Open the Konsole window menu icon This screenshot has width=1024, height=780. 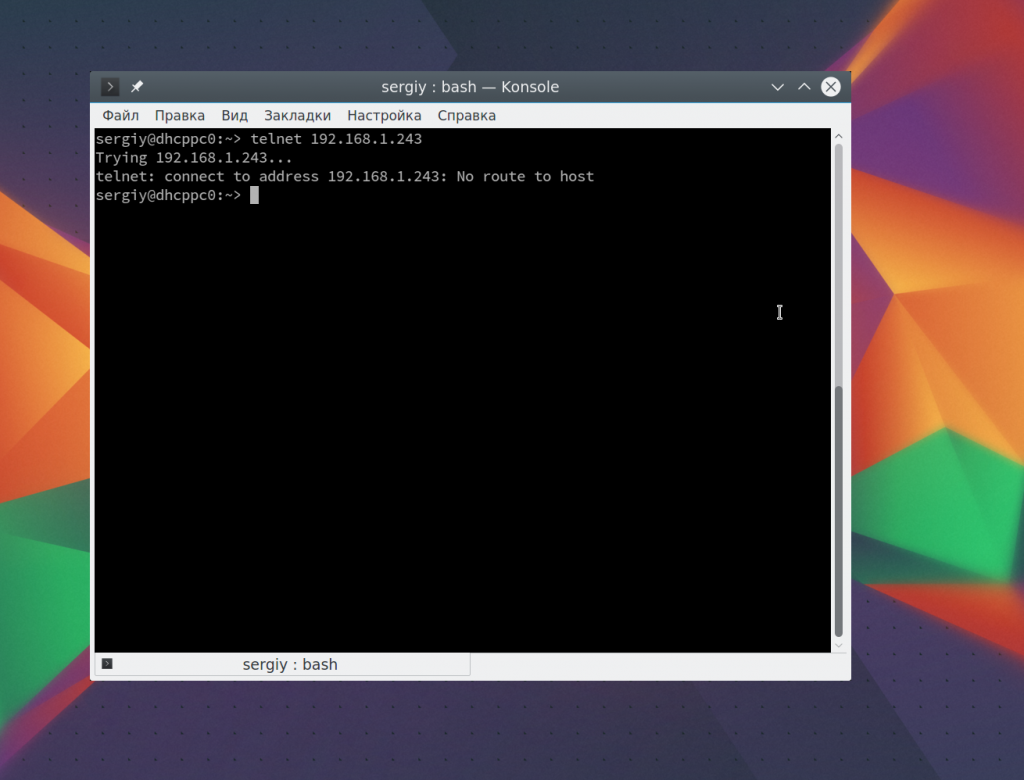(x=110, y=86)
